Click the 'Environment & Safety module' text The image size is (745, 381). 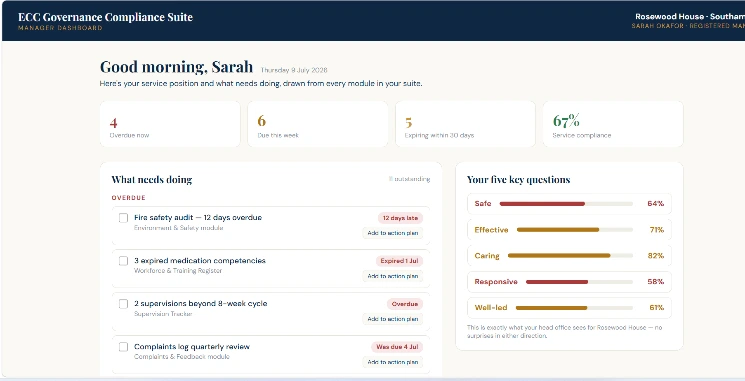179,228
